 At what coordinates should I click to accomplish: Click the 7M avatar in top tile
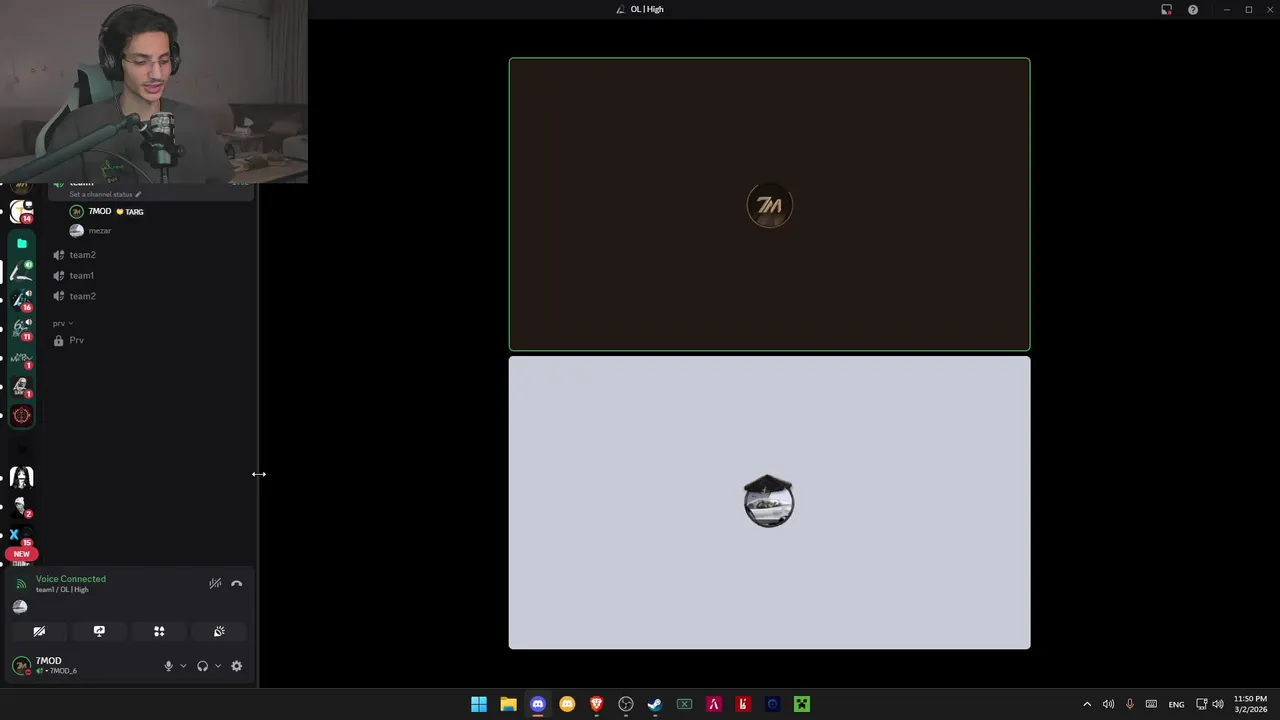pos(769,205)
